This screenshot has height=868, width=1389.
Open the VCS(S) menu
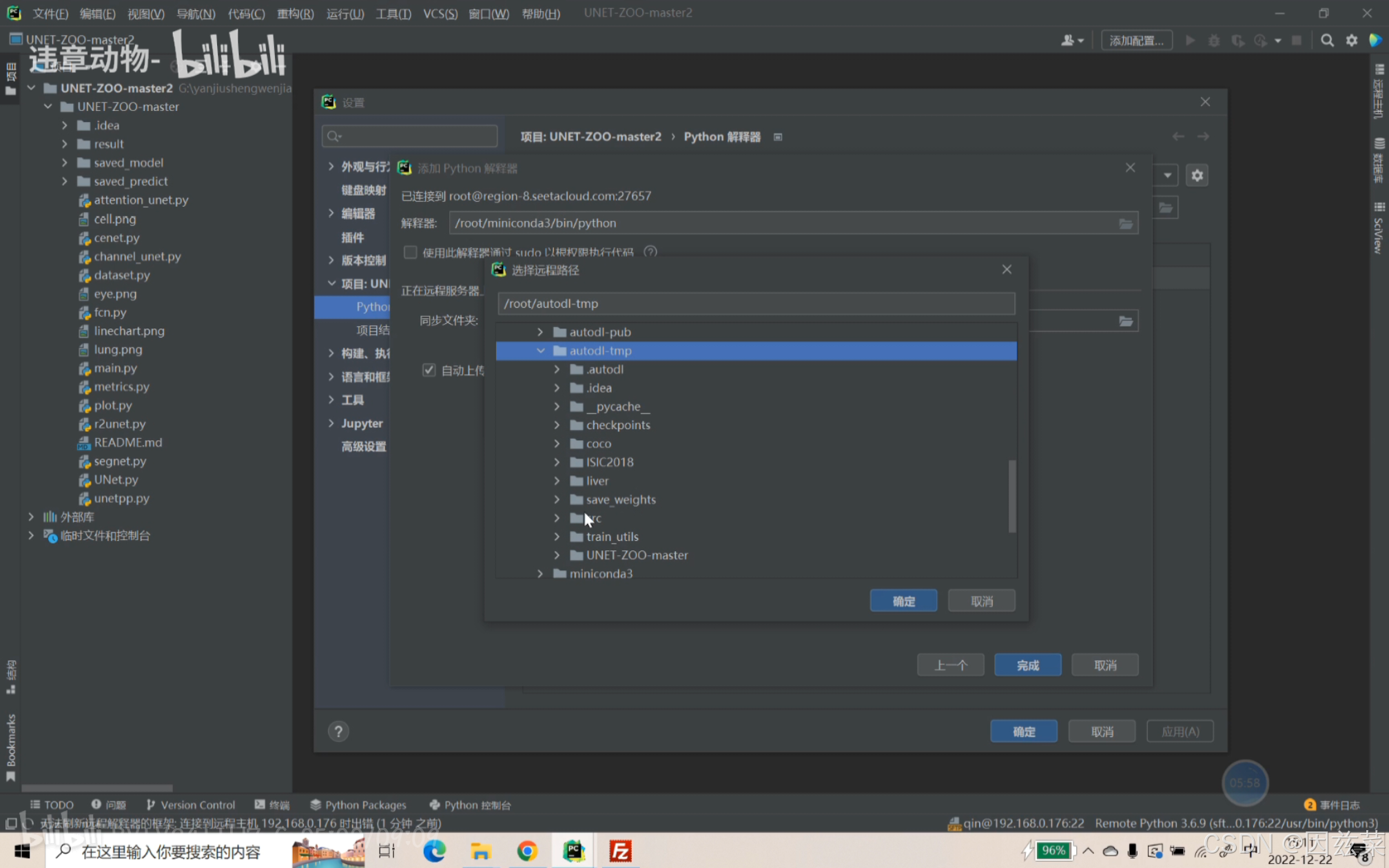(x=440, y=13)
